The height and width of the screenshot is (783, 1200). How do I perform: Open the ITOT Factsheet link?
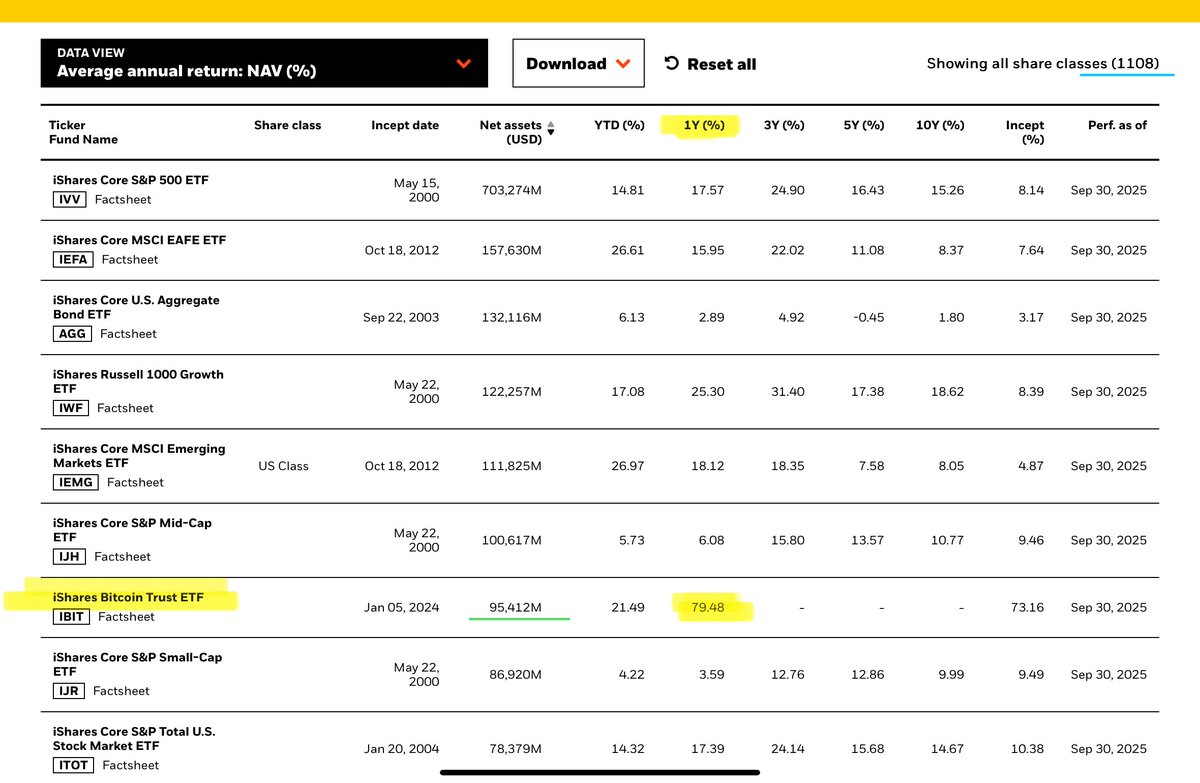coord(131,764)
